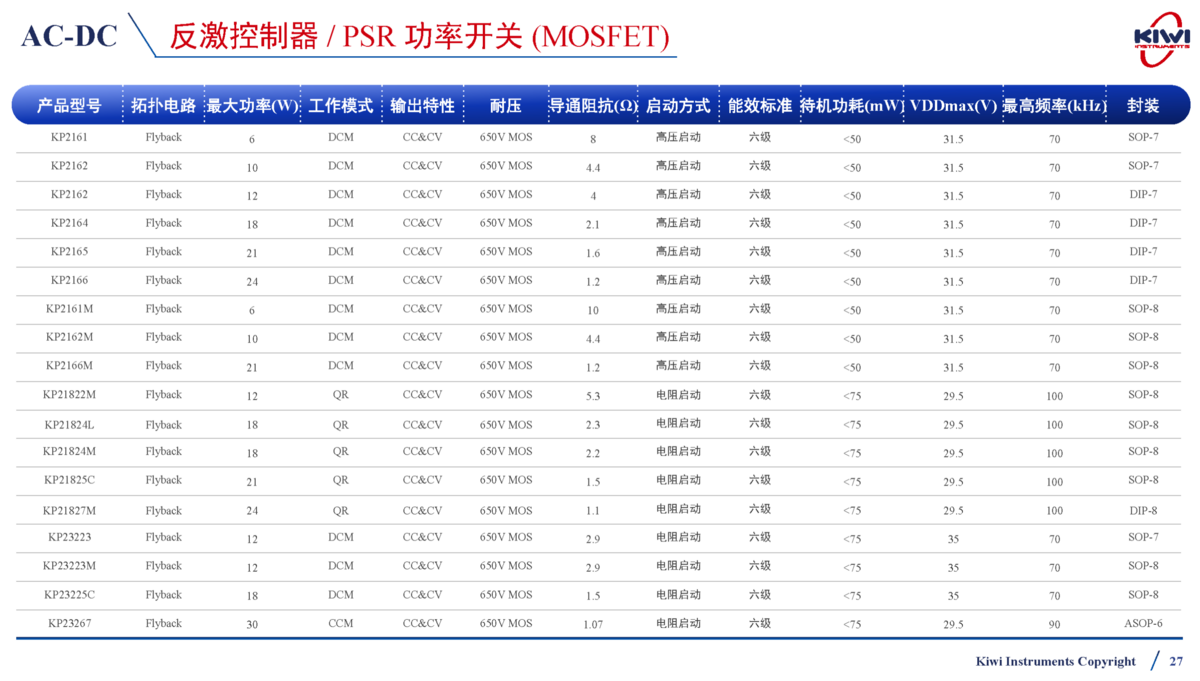Click the page number 27

point(1176,661)
